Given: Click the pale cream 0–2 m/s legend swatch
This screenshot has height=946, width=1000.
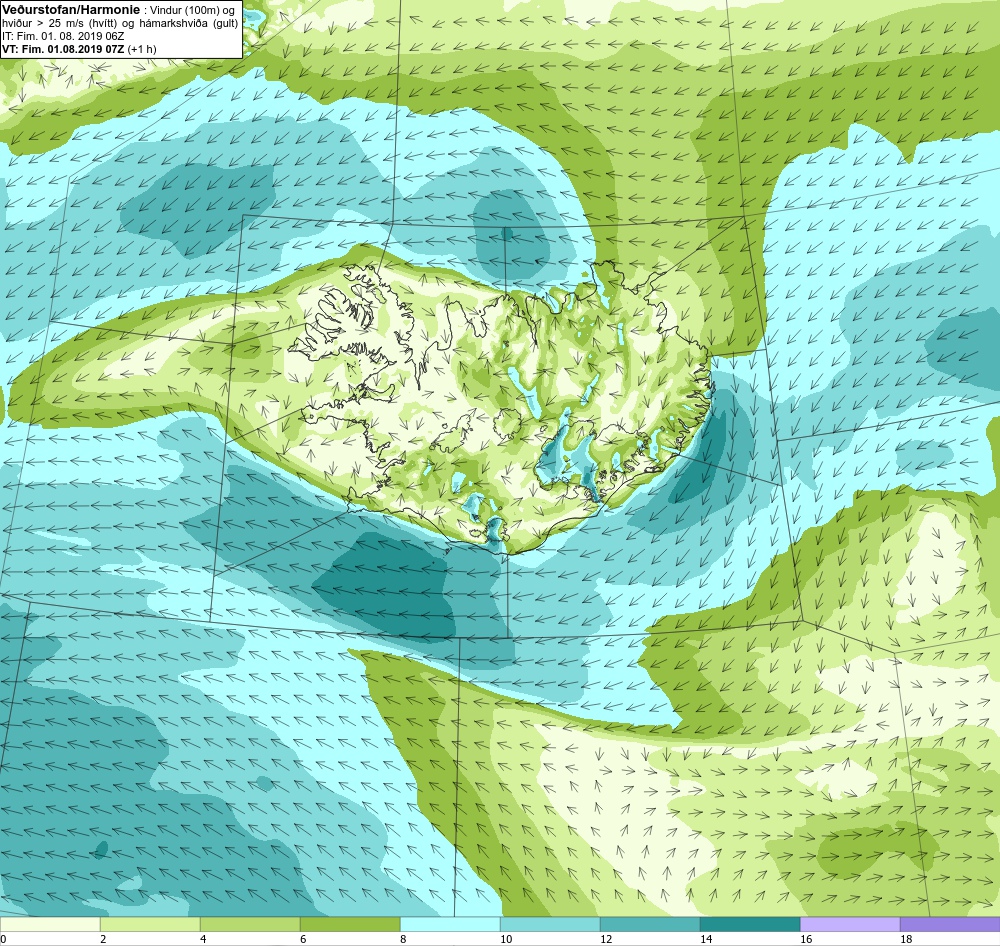Looking at the screenshot, I should coord(50,924).
